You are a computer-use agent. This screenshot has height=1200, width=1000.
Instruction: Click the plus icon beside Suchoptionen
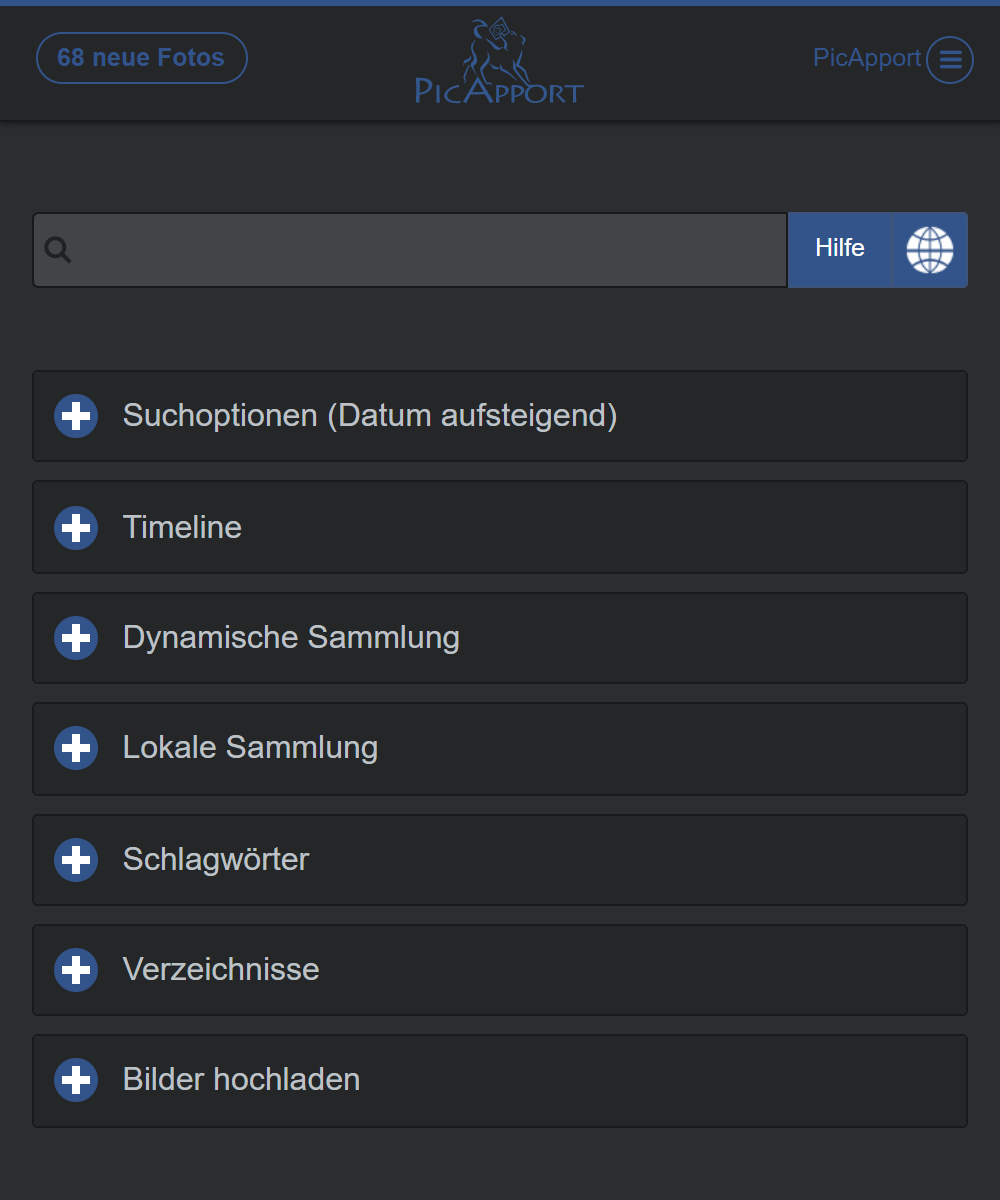(76, 416)
